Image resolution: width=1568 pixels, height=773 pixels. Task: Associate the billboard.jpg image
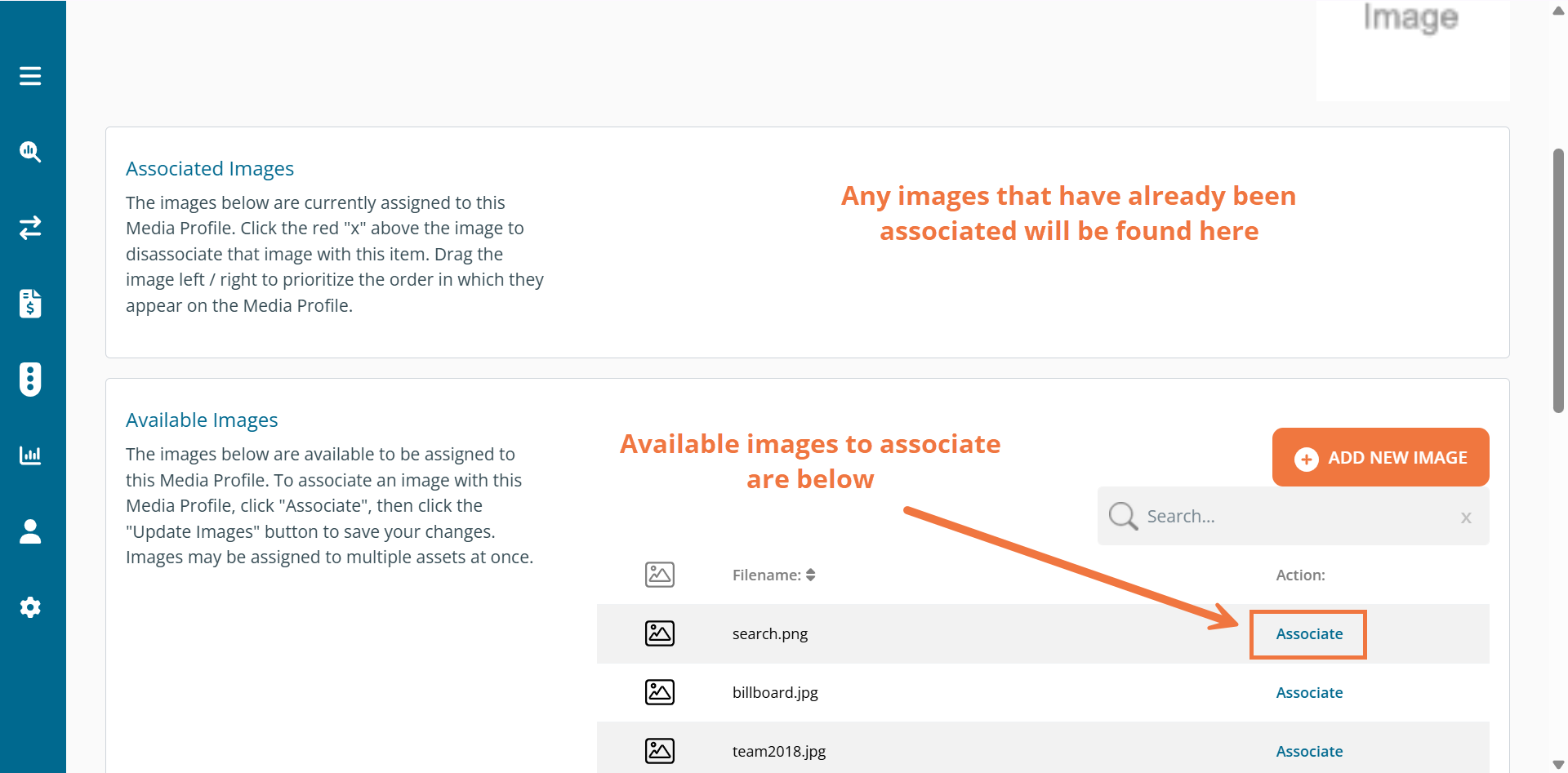[x=1308, y=693]
